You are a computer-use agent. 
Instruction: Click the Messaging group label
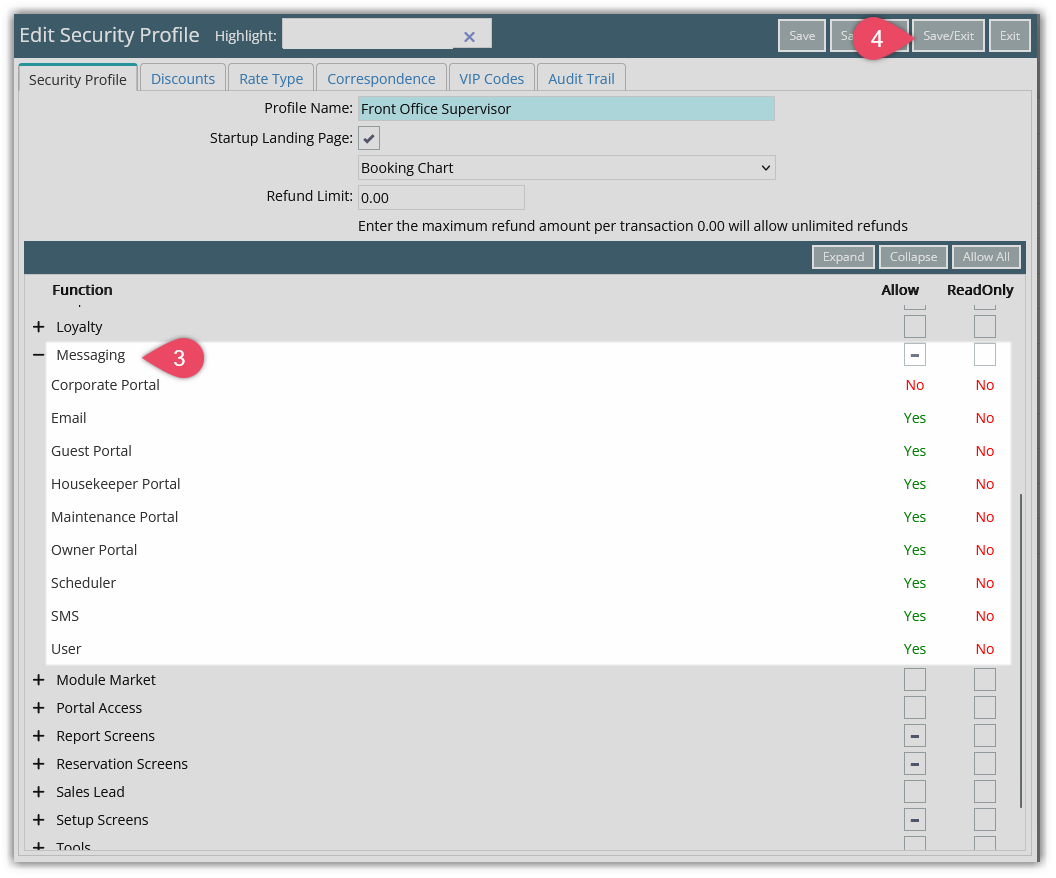point(91,356)
